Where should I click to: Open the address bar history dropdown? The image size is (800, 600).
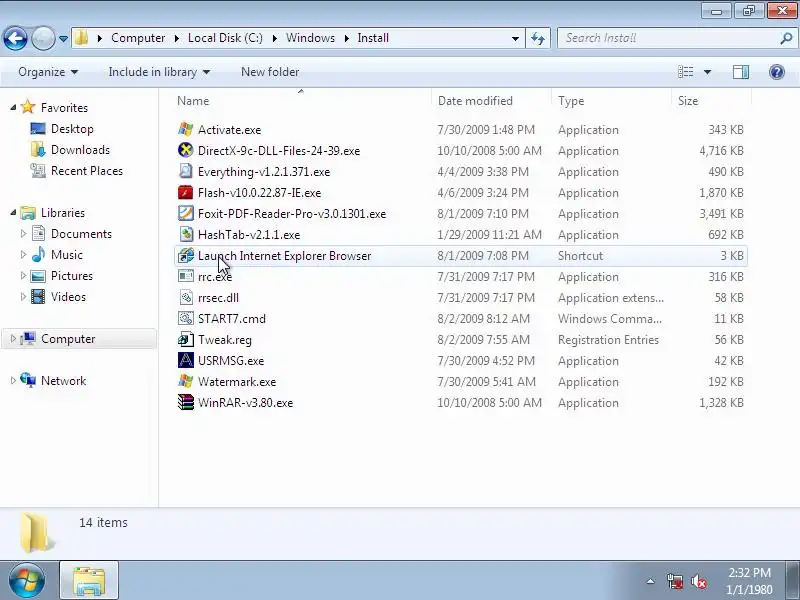(515, 38)
